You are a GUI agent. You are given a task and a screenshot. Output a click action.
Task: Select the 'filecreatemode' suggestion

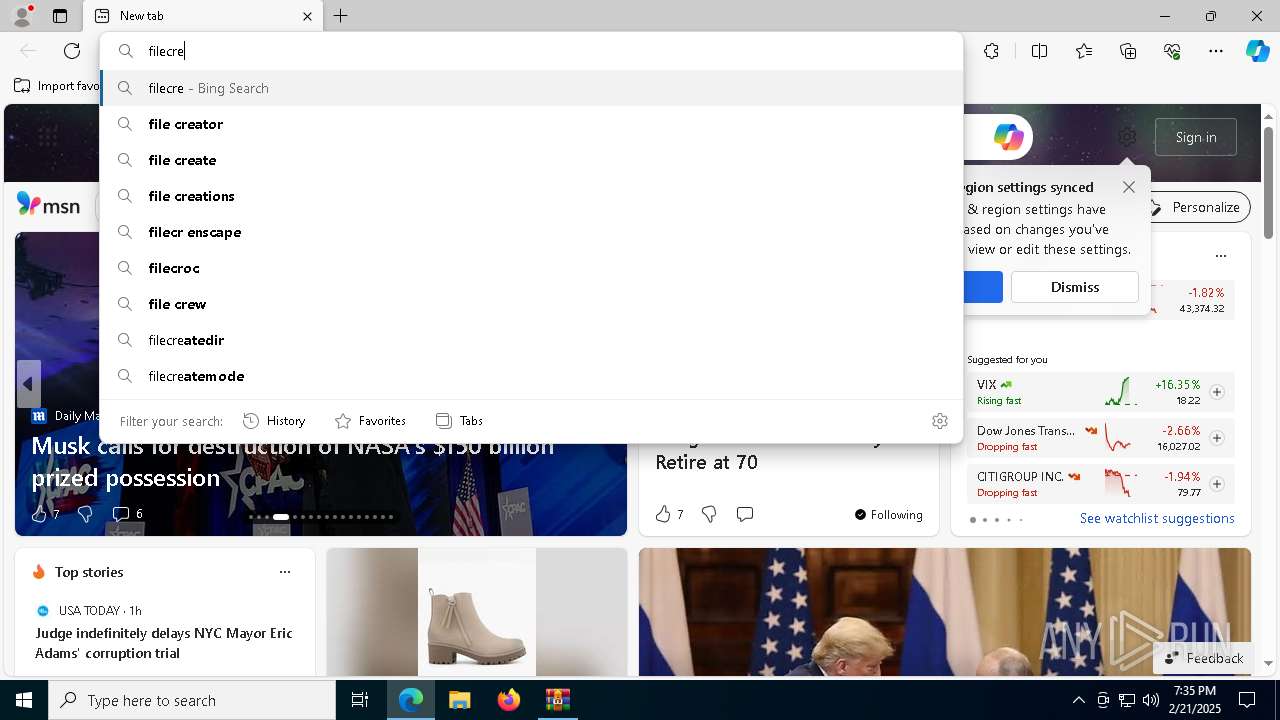532,376
